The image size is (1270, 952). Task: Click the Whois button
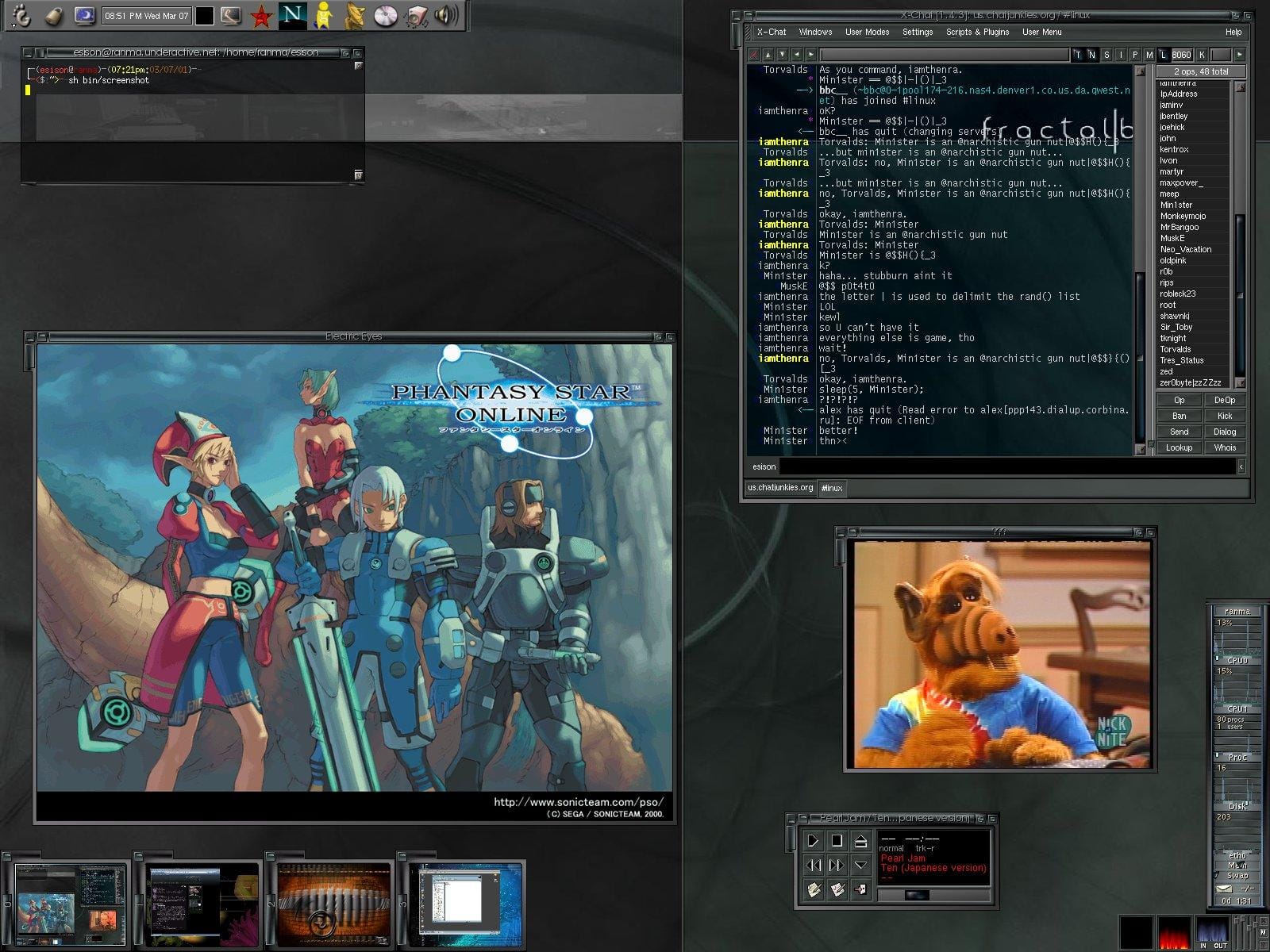pyautogui.click(x=1225, y=447)
